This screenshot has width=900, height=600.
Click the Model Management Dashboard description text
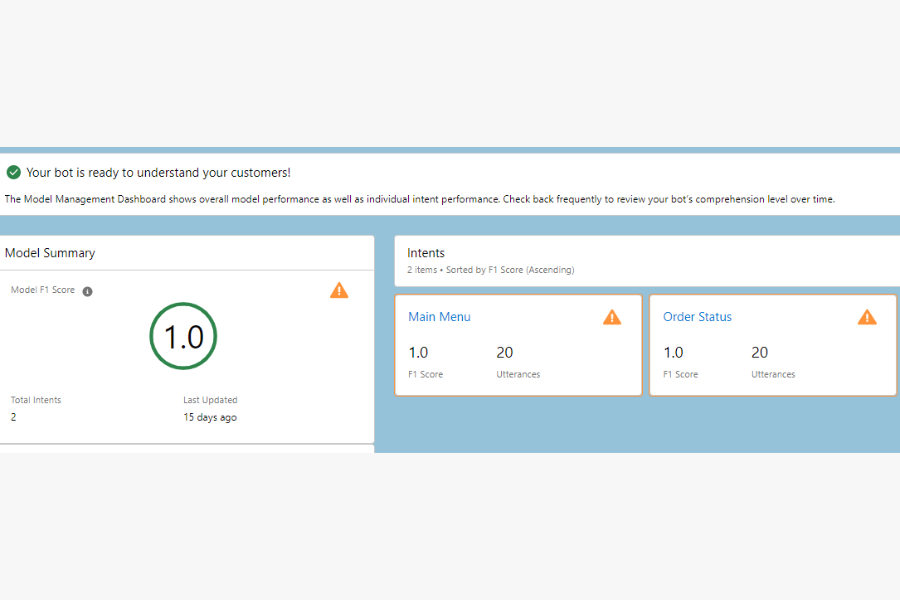click(x=419, y=199)
